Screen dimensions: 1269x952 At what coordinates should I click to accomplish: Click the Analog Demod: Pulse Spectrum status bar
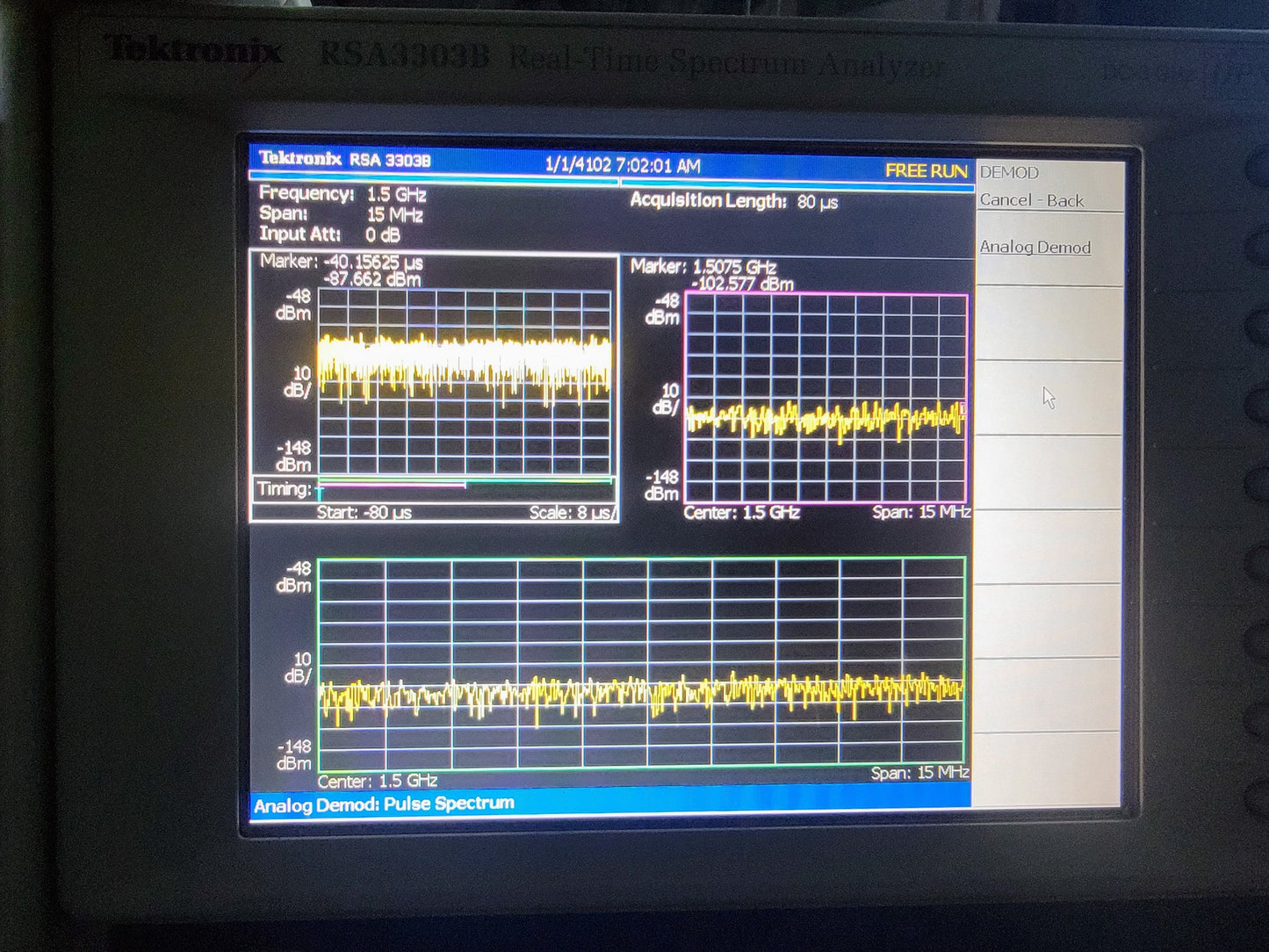click(x=384, y=803)
